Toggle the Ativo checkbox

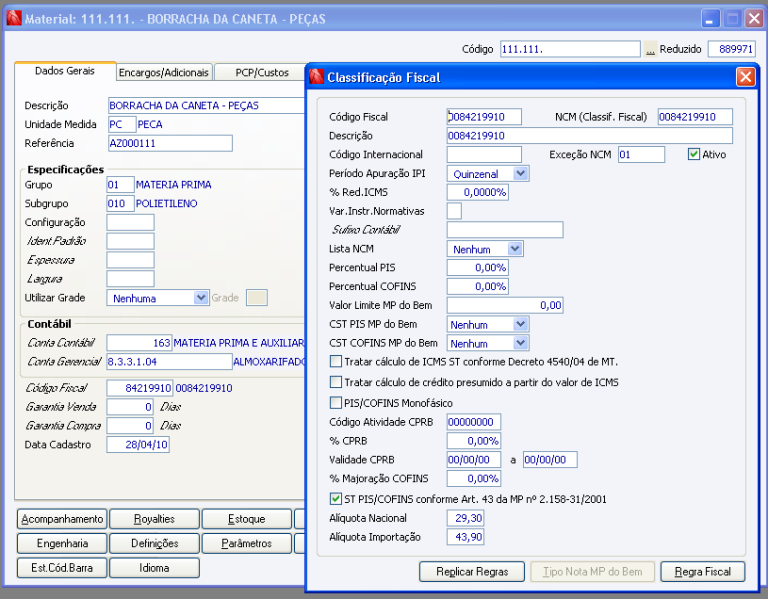694,154
